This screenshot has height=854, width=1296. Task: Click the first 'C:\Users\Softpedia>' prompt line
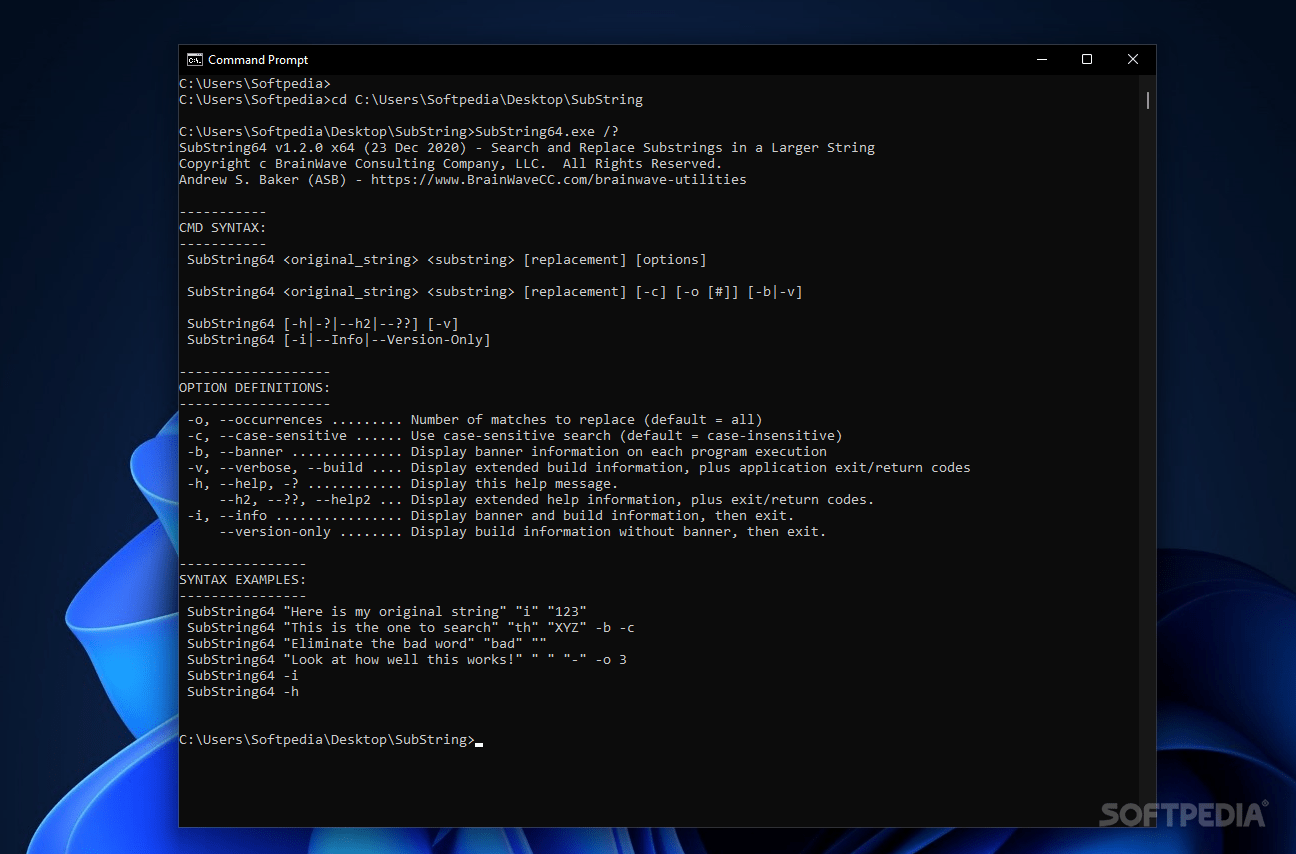(255, 84)
